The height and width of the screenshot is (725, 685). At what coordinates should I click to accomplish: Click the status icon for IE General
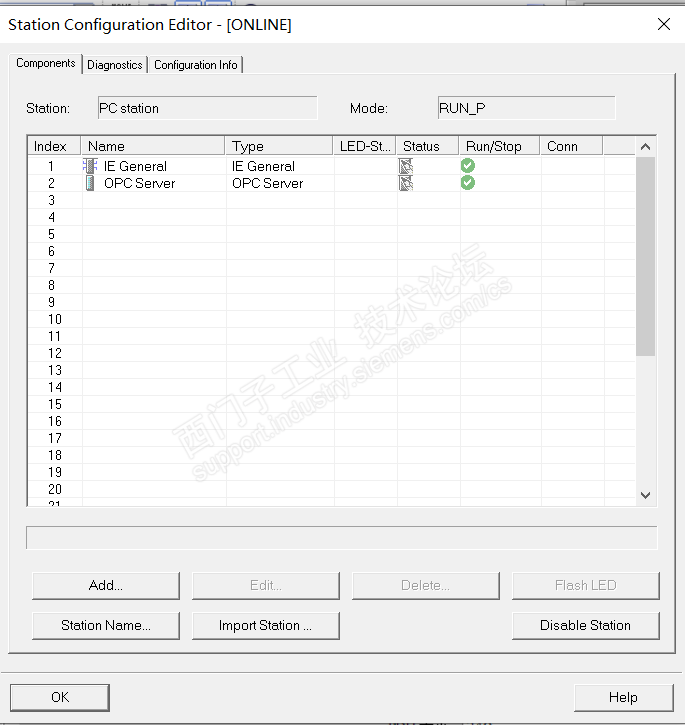click(x=406, y=166)
